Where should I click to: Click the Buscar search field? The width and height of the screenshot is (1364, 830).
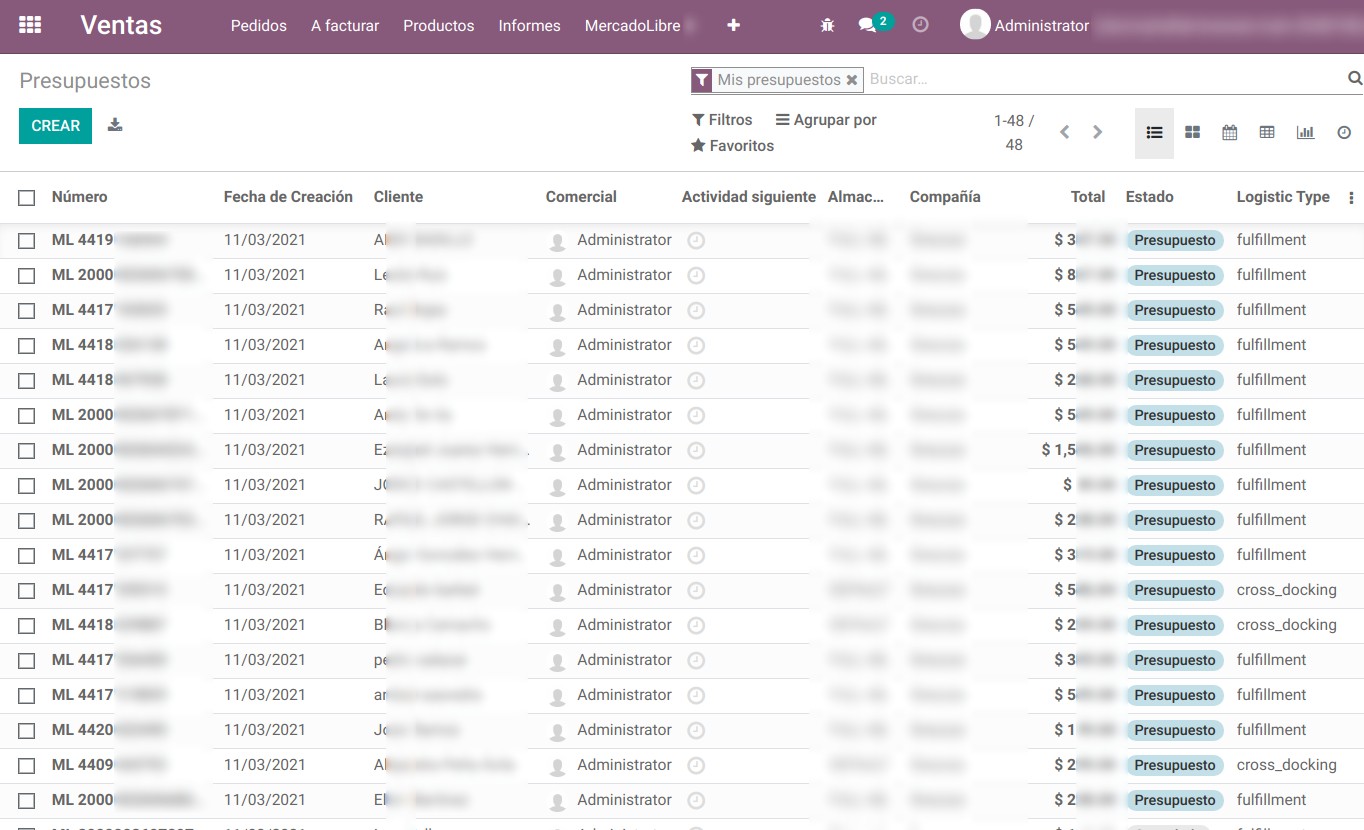coord(1100,79)
